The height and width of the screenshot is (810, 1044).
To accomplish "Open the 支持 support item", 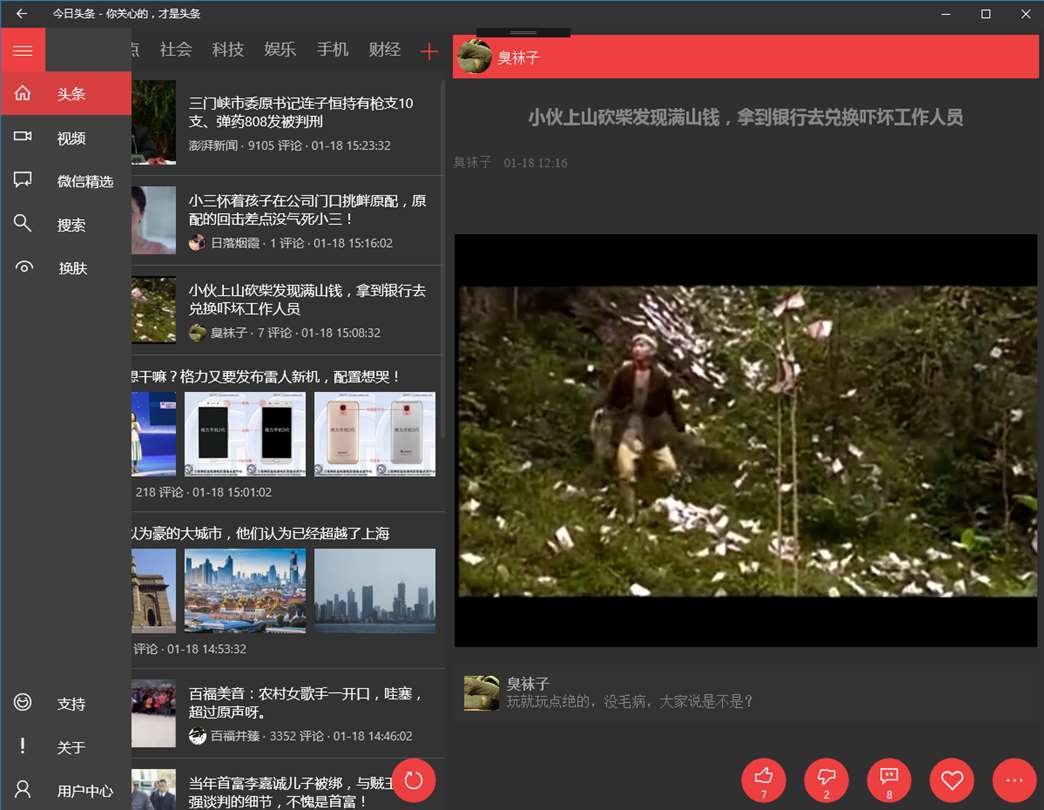I will [66, 703].
